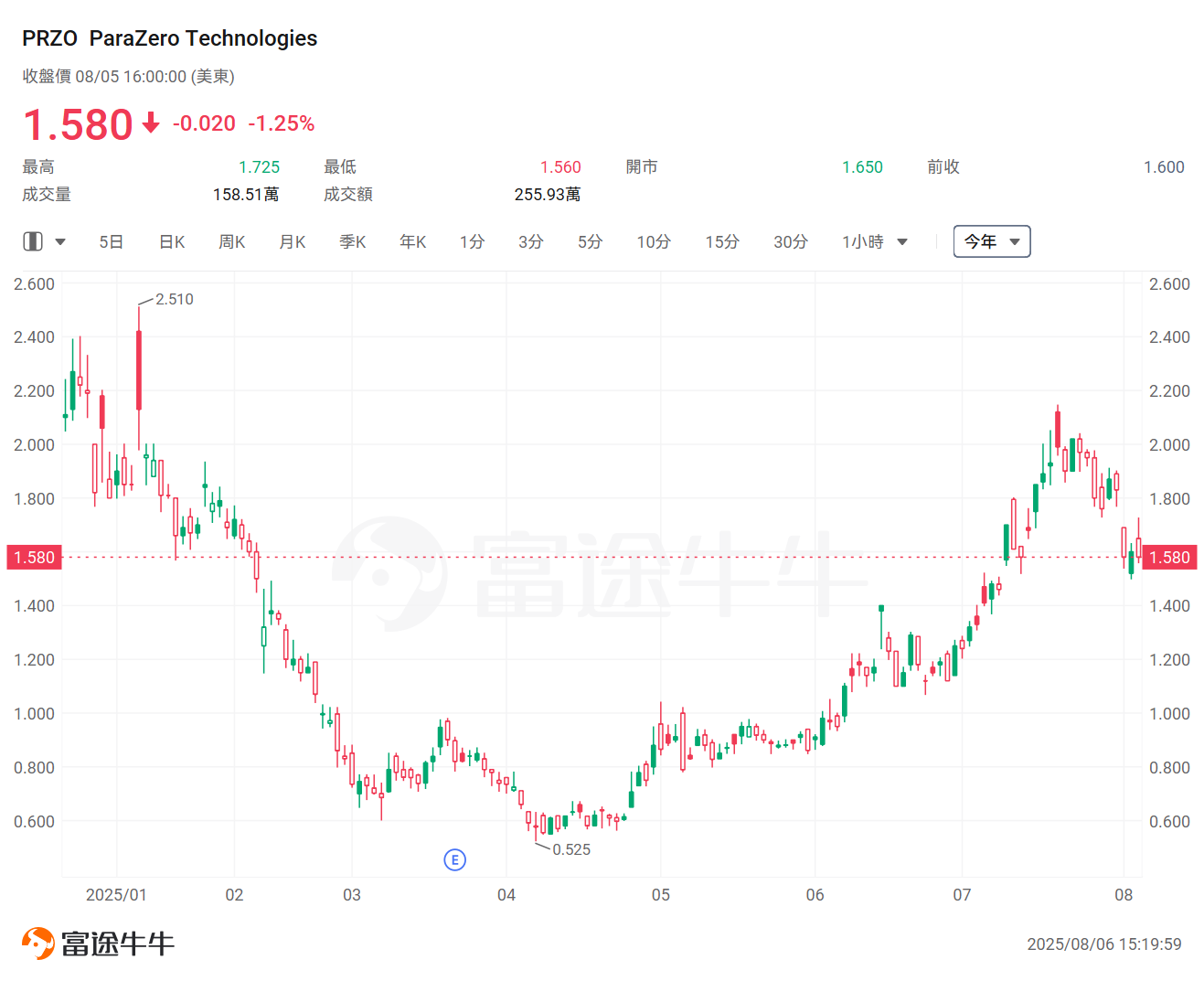Click the right red 1.580 price tag
The width and height of the screenshot is (1204, 981).
[1169, 558]
